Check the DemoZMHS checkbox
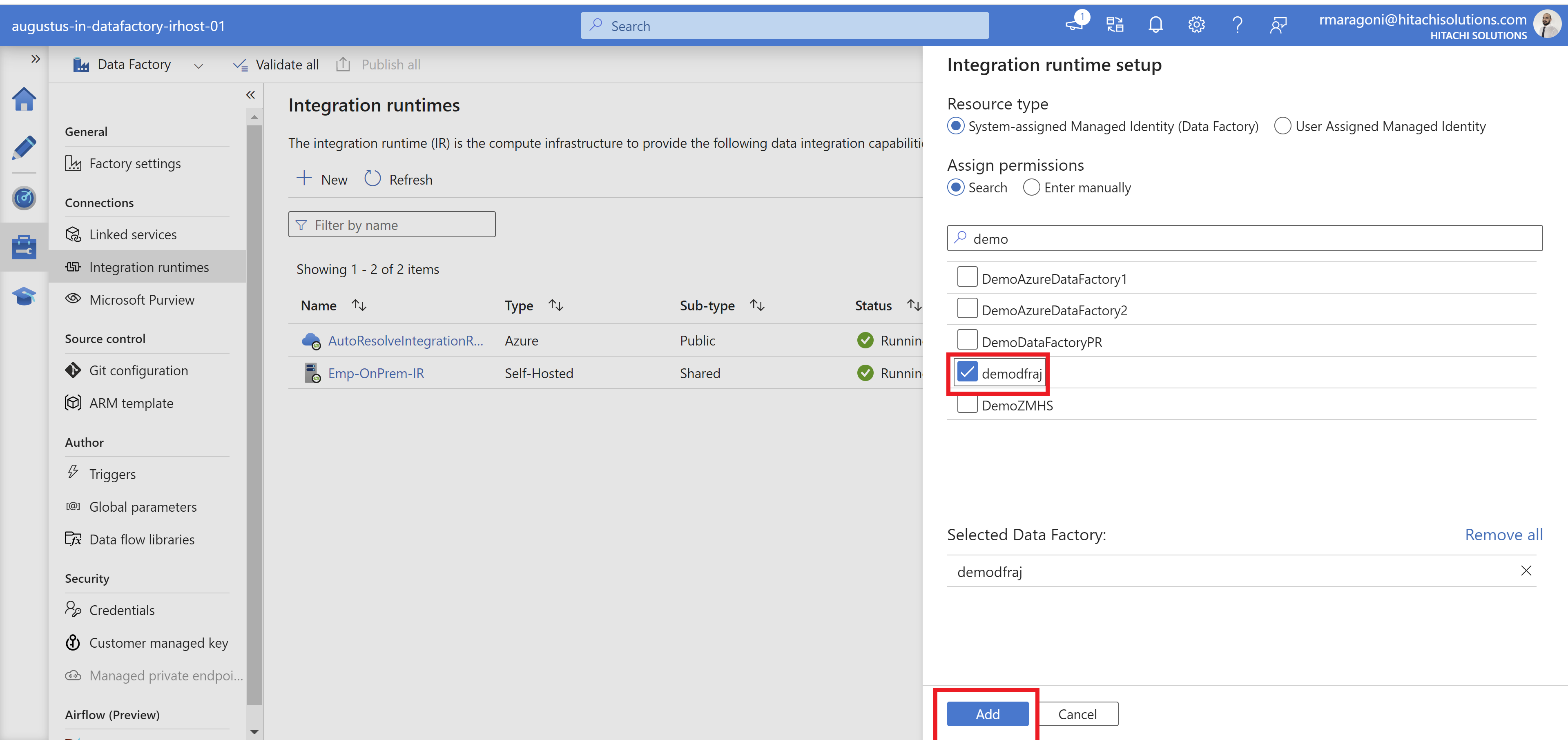The image size is (1568, 740). pyautogui.click(x=967, y=403)
